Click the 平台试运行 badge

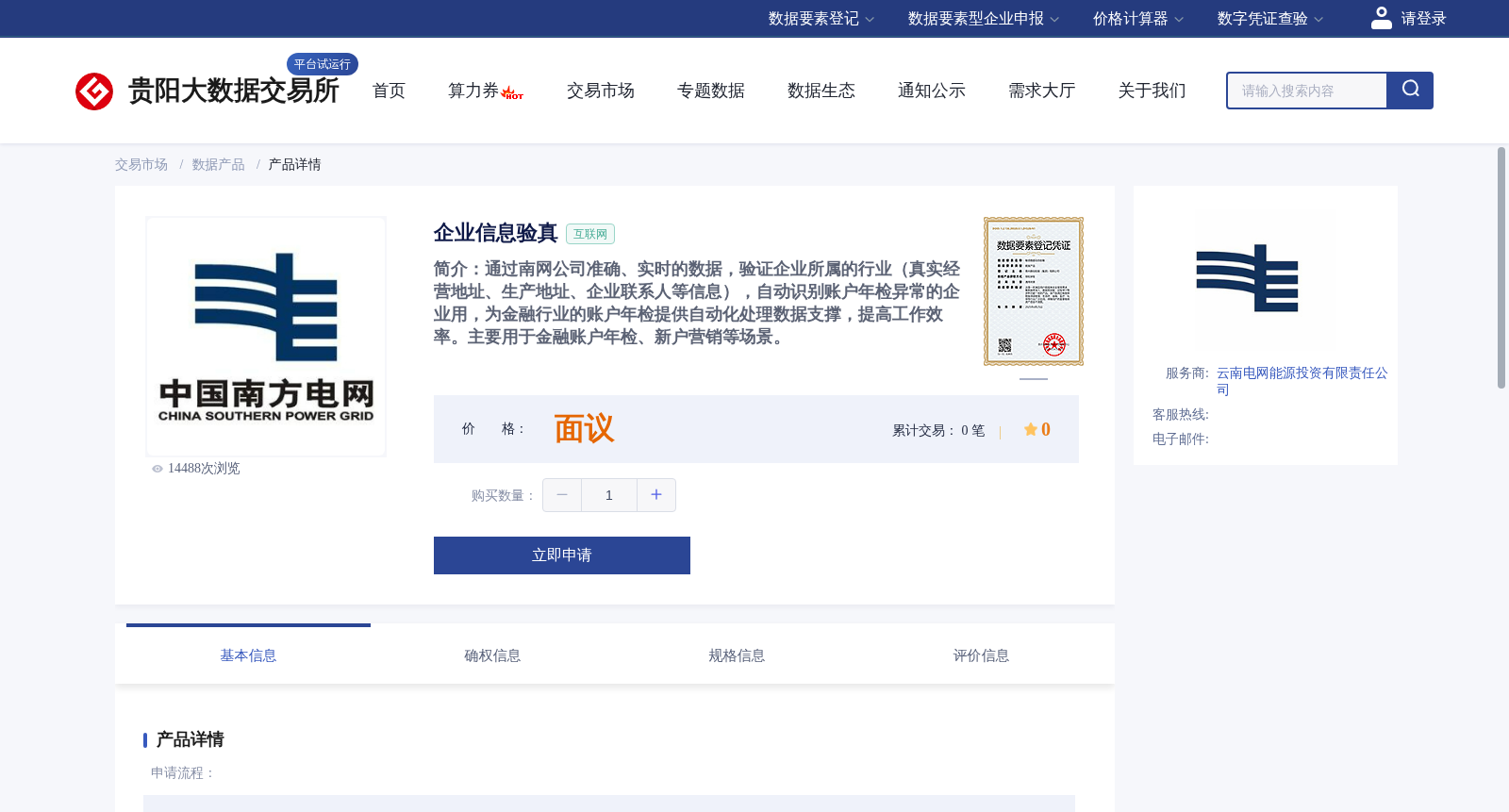[323, 64]
